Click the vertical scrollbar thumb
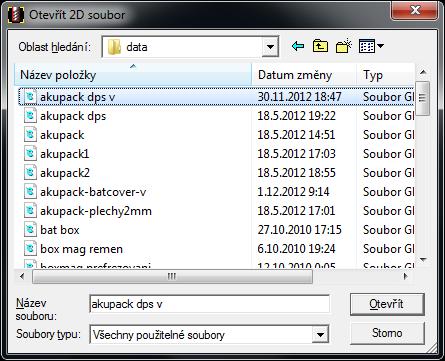 [423, 98]
